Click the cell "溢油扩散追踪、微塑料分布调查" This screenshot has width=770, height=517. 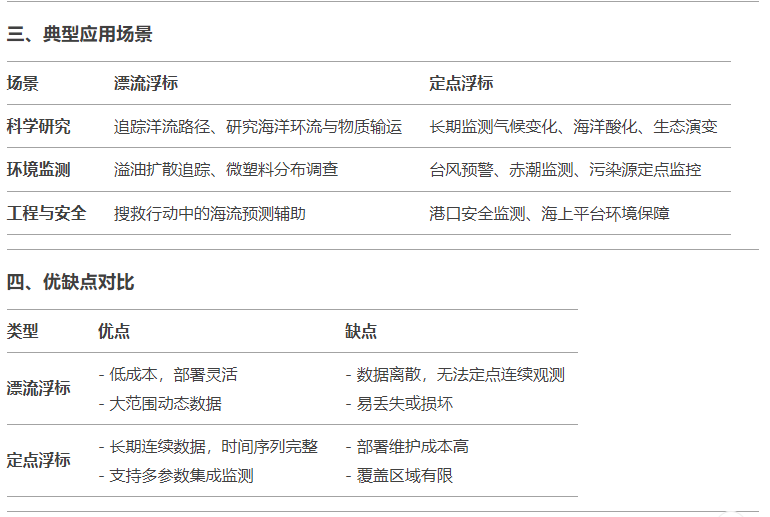(x=226, y=170)
